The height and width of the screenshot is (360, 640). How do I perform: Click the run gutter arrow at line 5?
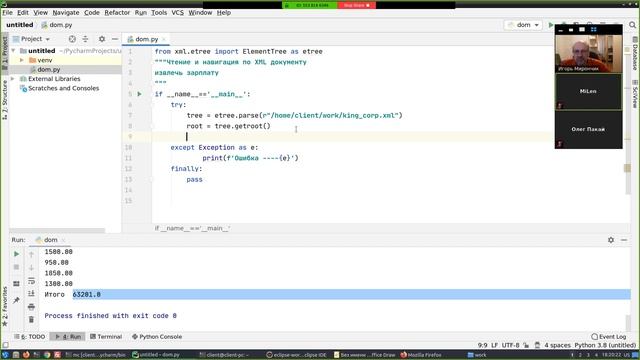140,94
